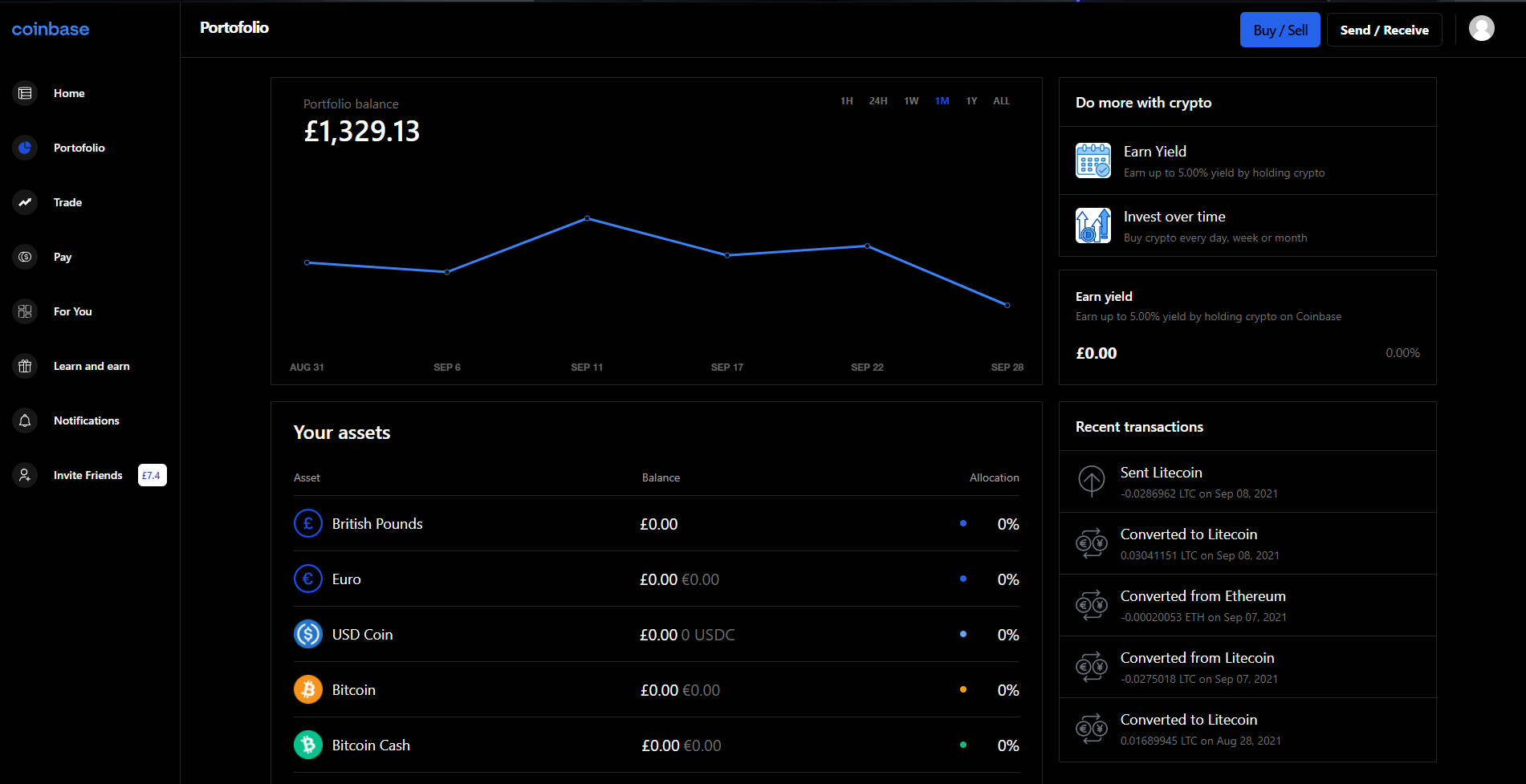Click the Recent transactions heading
Screen dimensions: 1526x784
click(1139, 427)
